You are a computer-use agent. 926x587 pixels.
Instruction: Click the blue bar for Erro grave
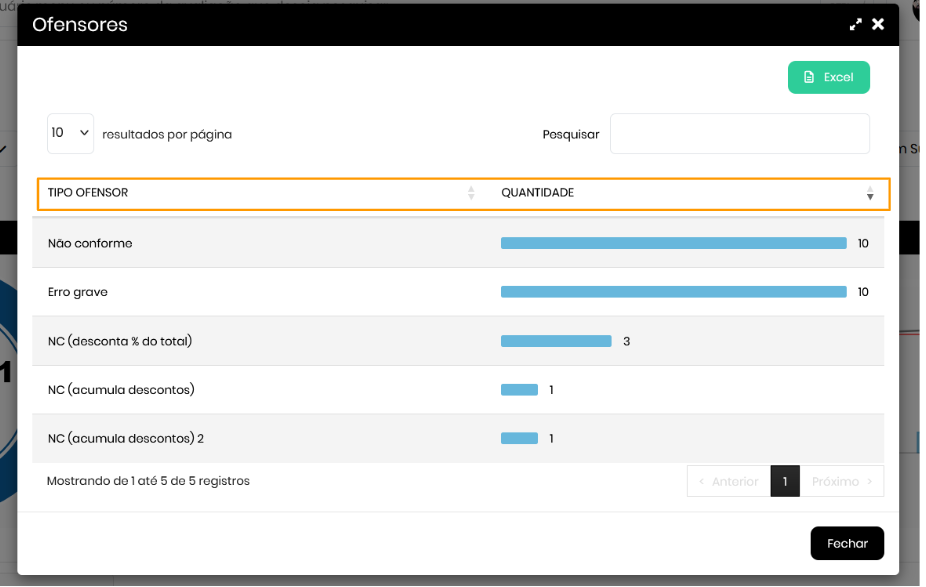[673, 292]
